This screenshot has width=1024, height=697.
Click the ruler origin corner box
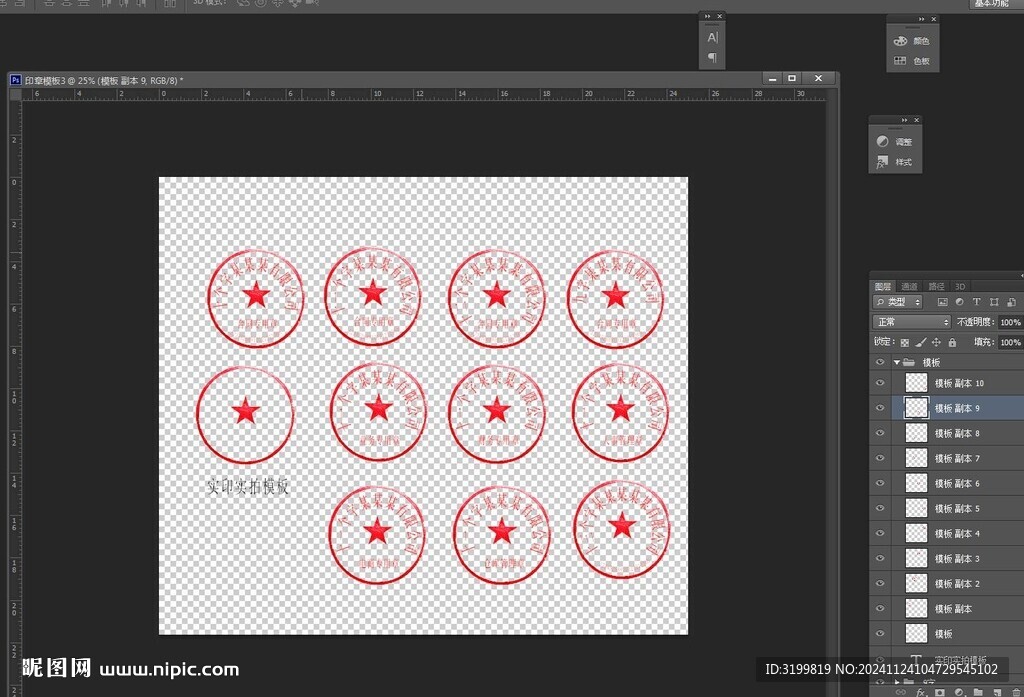point(15,95)
